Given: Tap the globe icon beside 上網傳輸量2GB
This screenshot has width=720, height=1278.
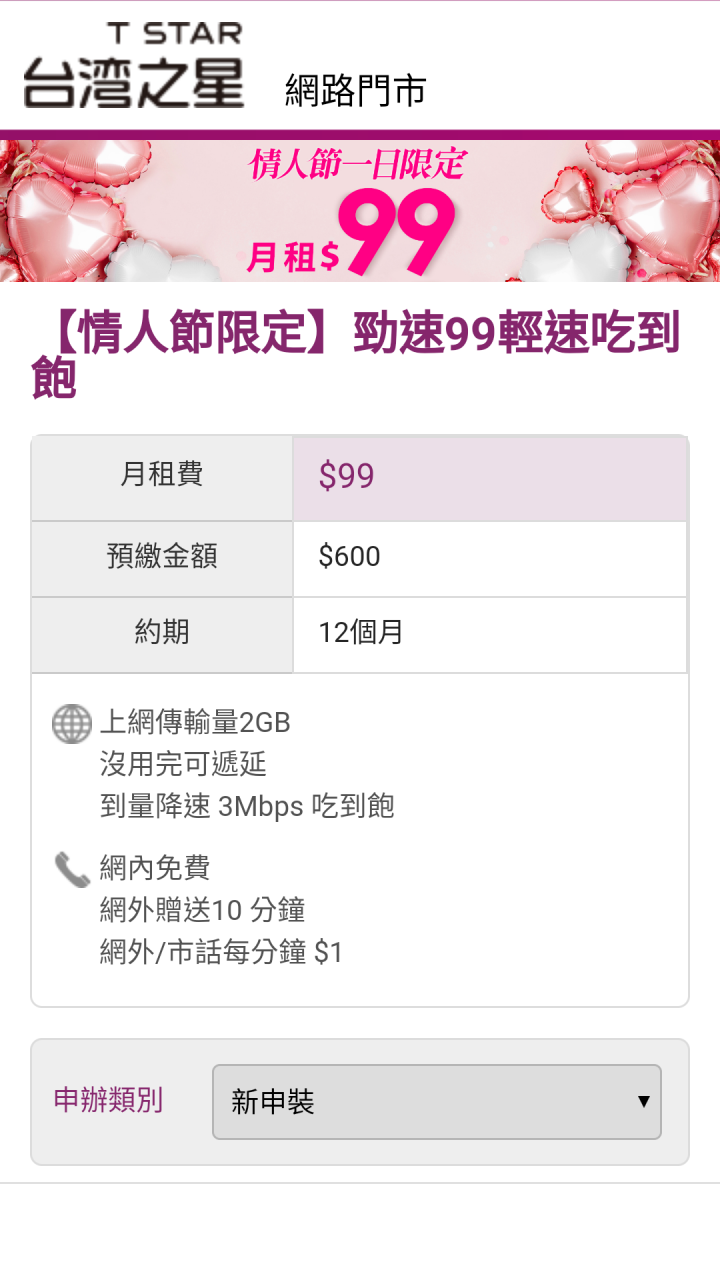Looking at the screenshot, I should 72,723.
